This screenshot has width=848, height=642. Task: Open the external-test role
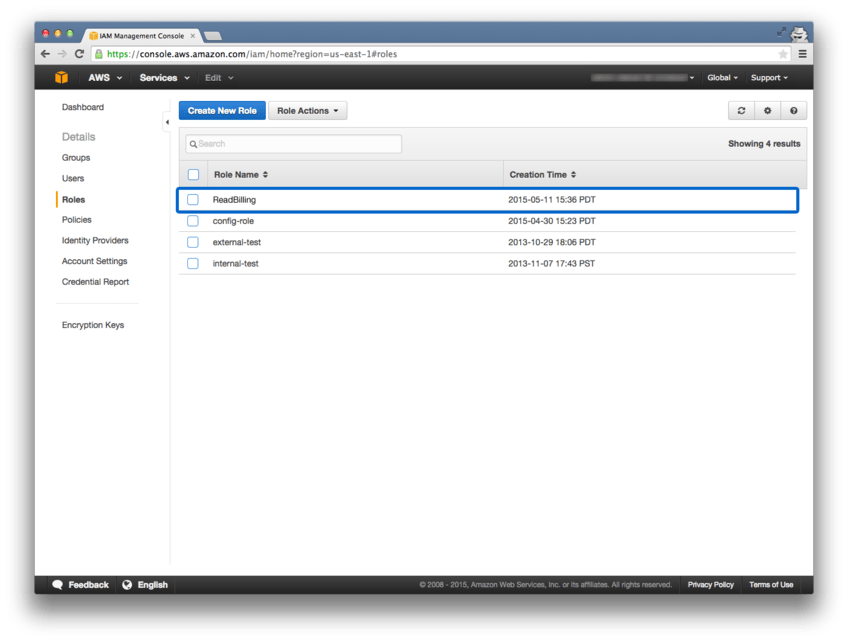[236, 242]
